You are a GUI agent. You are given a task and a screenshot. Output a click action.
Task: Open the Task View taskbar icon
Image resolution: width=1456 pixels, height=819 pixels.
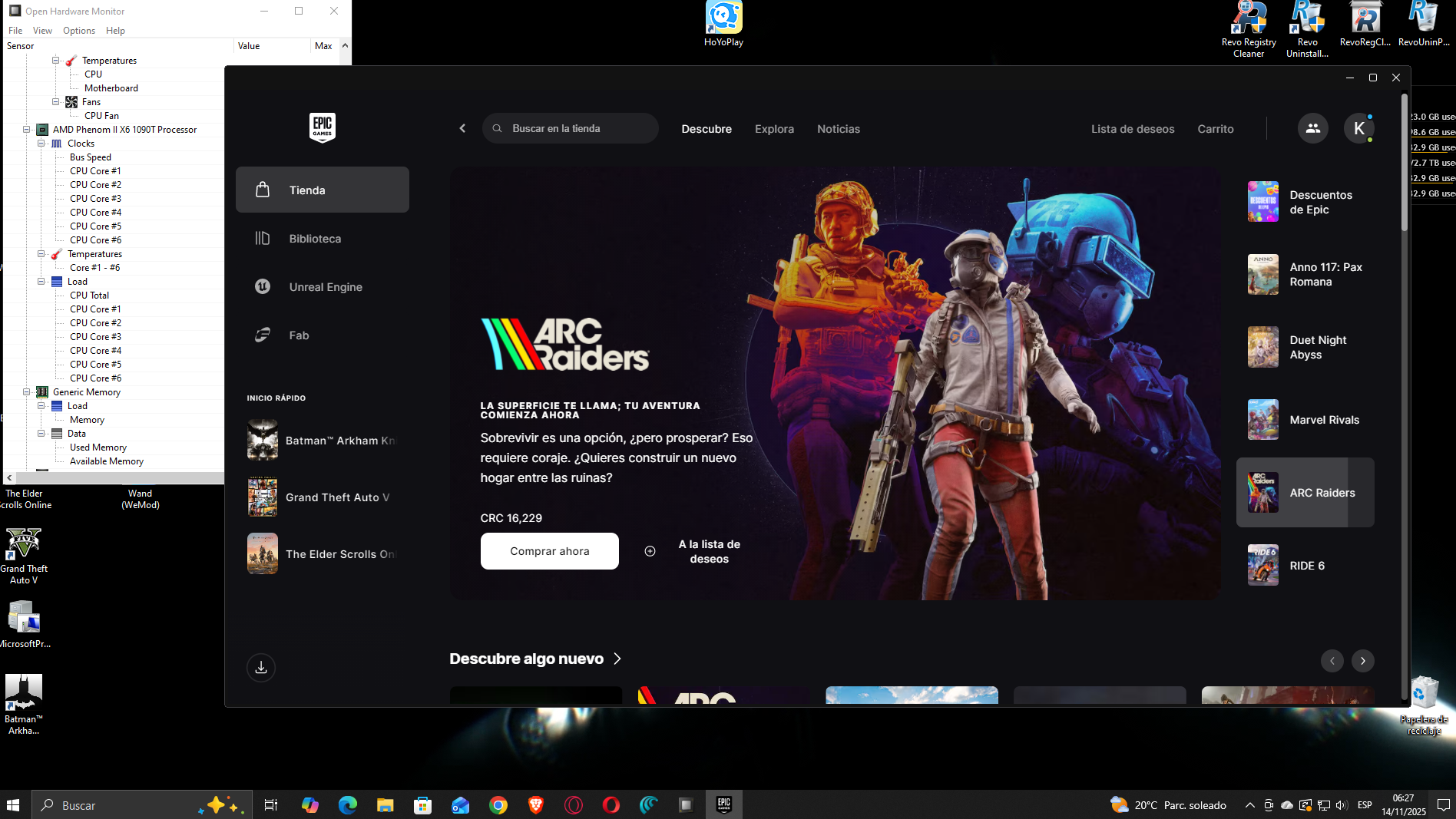(270, 804)
